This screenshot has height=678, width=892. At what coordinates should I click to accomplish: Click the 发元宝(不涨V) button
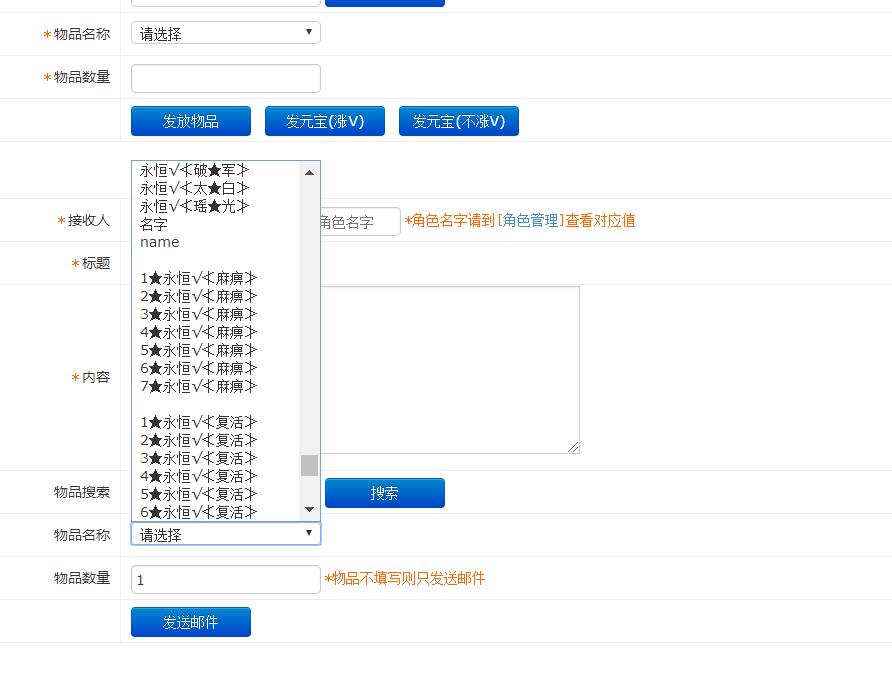click(458, 121)
